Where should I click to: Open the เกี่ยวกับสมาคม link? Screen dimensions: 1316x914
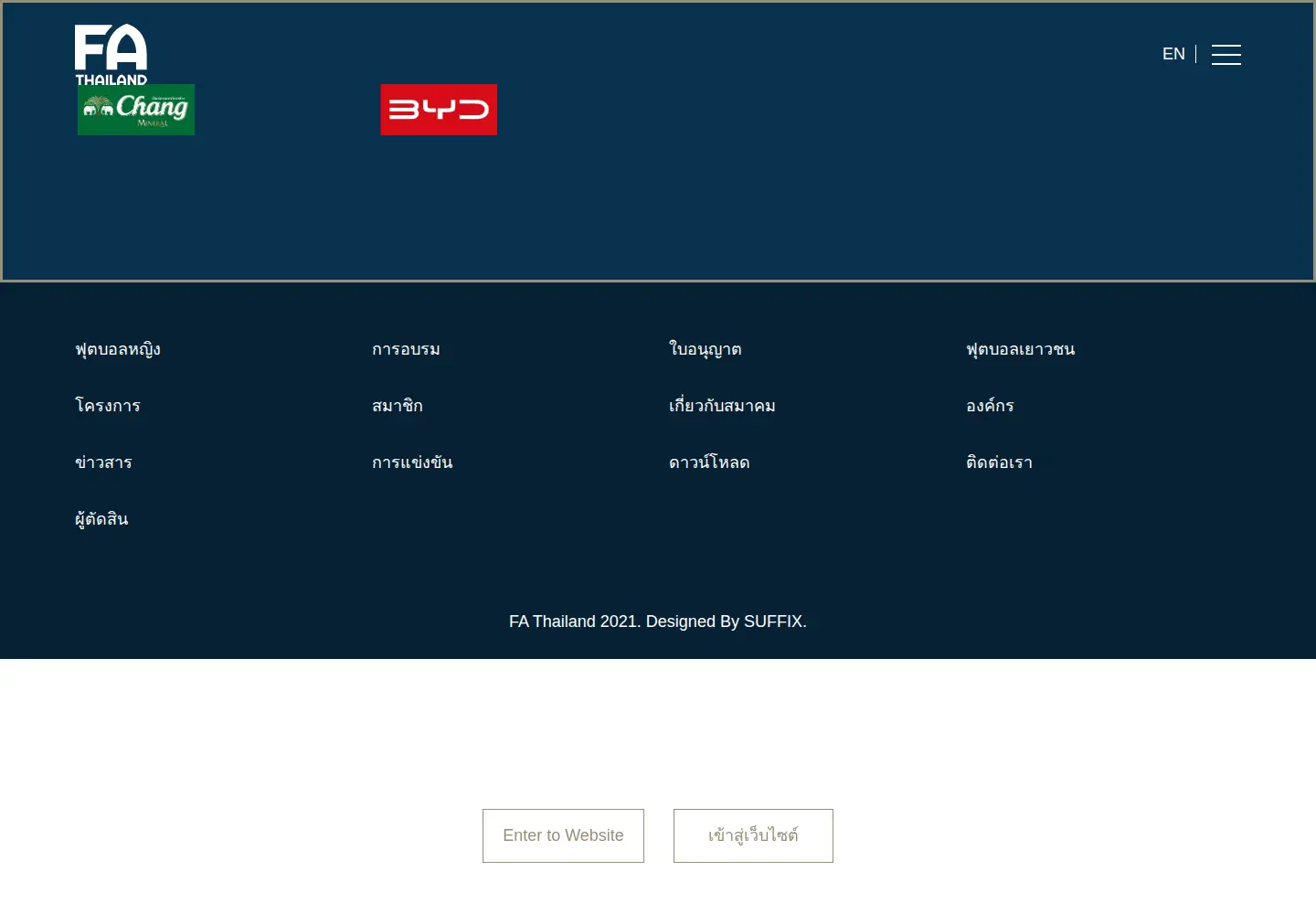coord(722,406)
